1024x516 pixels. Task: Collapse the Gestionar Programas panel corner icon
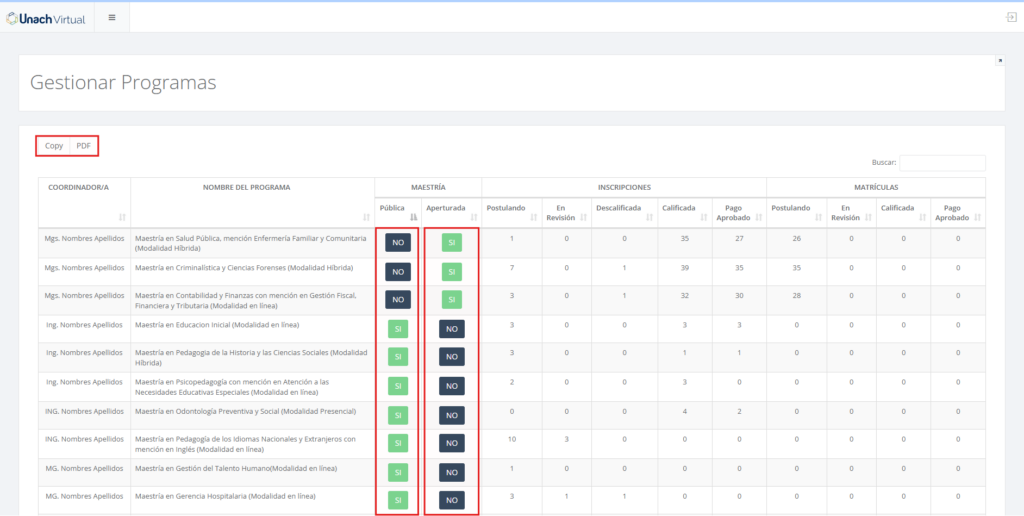(x=999, y=61)
